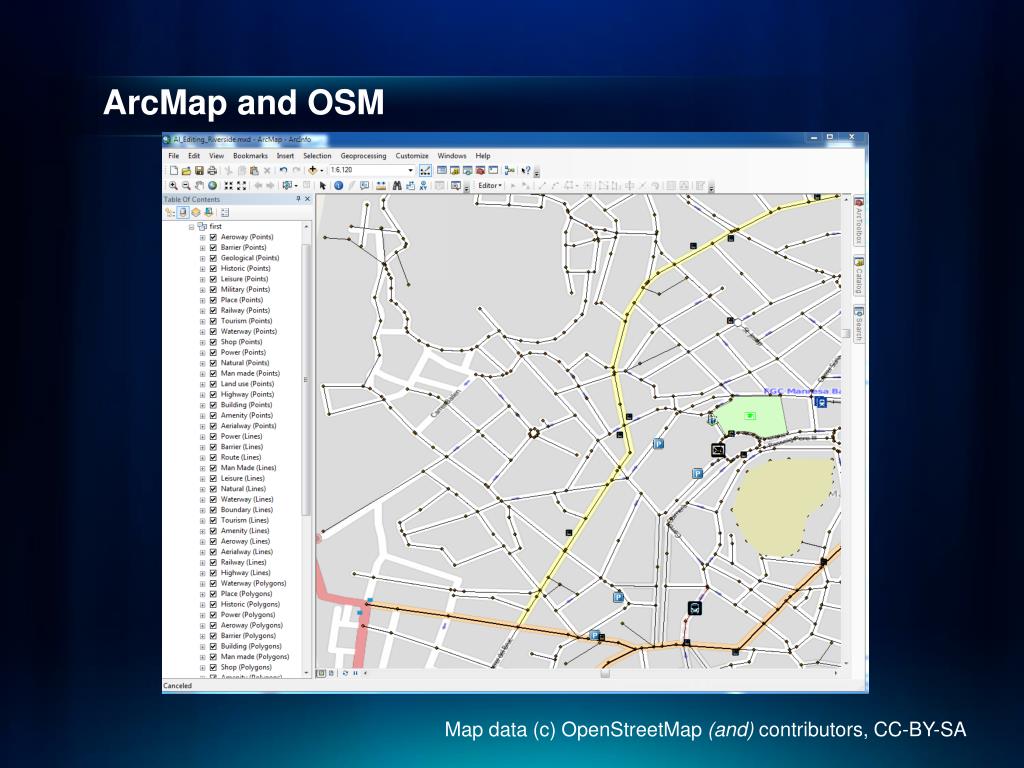This screenshot has width=1024, height=768.
Task: Click the map's horizontal scrollbar thumb
Action: (x=605, y=673)
